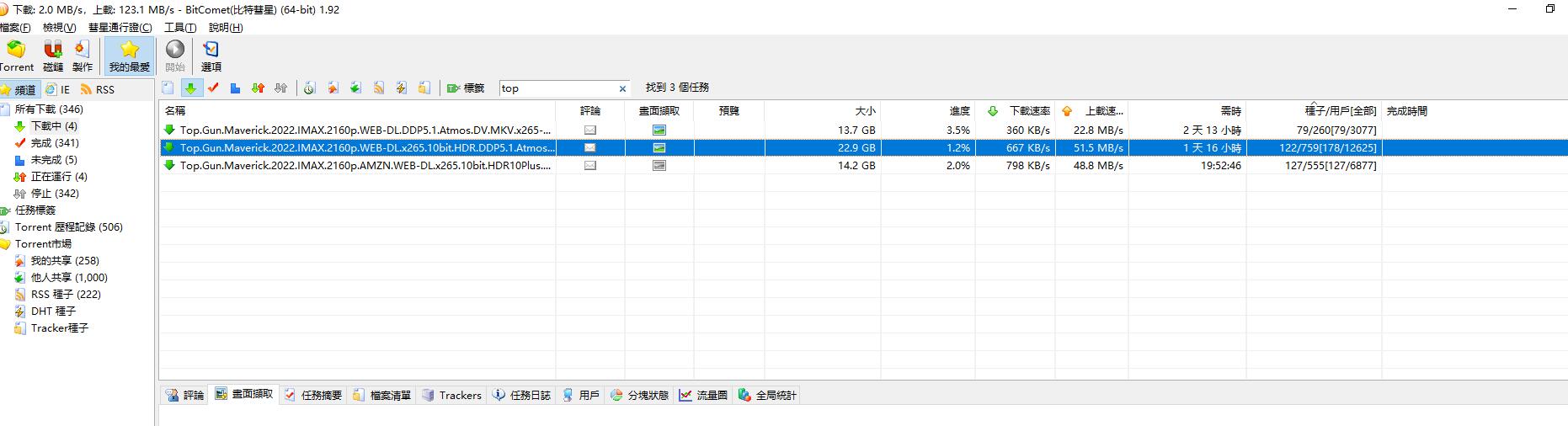Open the 檔案 menu
The height and width of the screenshot is (426, 1568).
click(15, 27)
